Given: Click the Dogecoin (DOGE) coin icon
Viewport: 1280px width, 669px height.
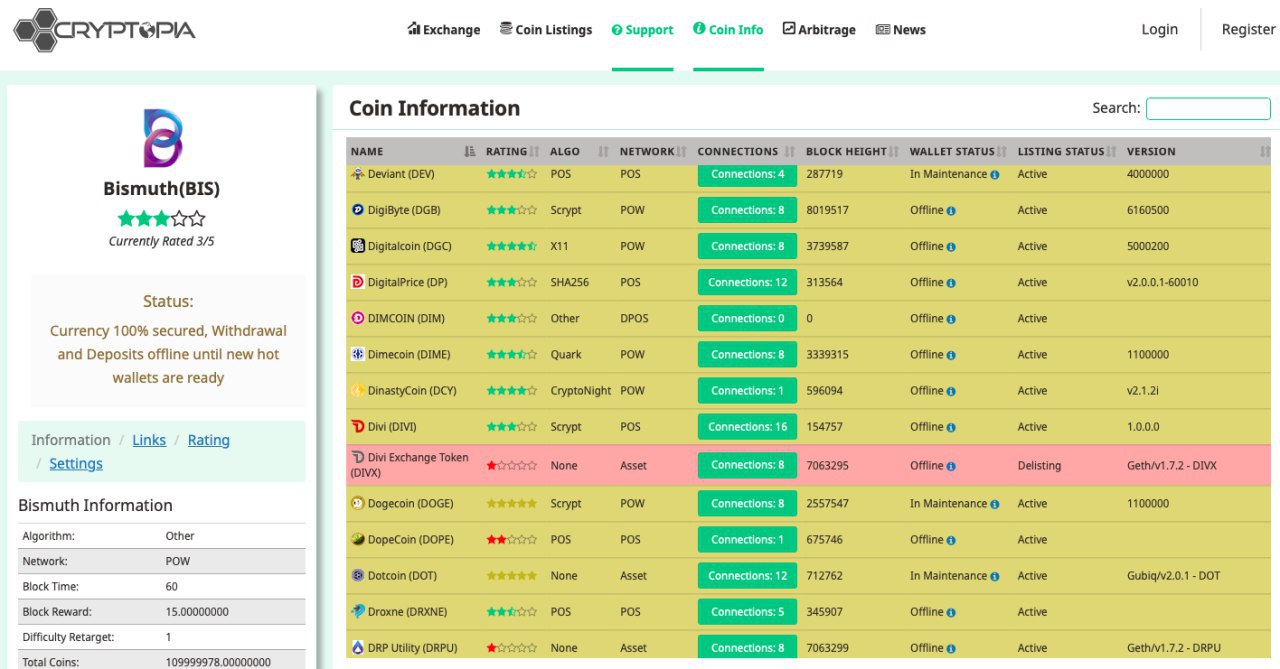Looking at the screenshot, I should click(x=358, y=503).
